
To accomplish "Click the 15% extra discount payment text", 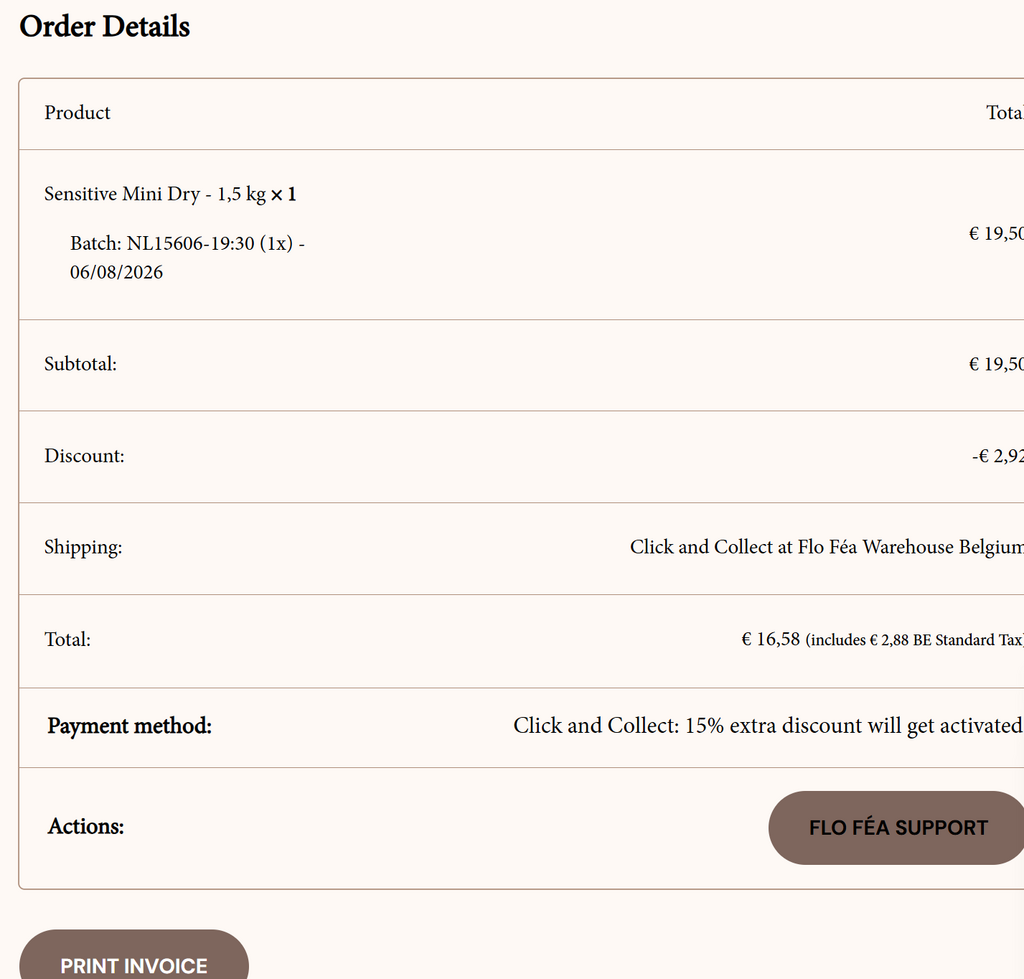I will click(767, 726).
